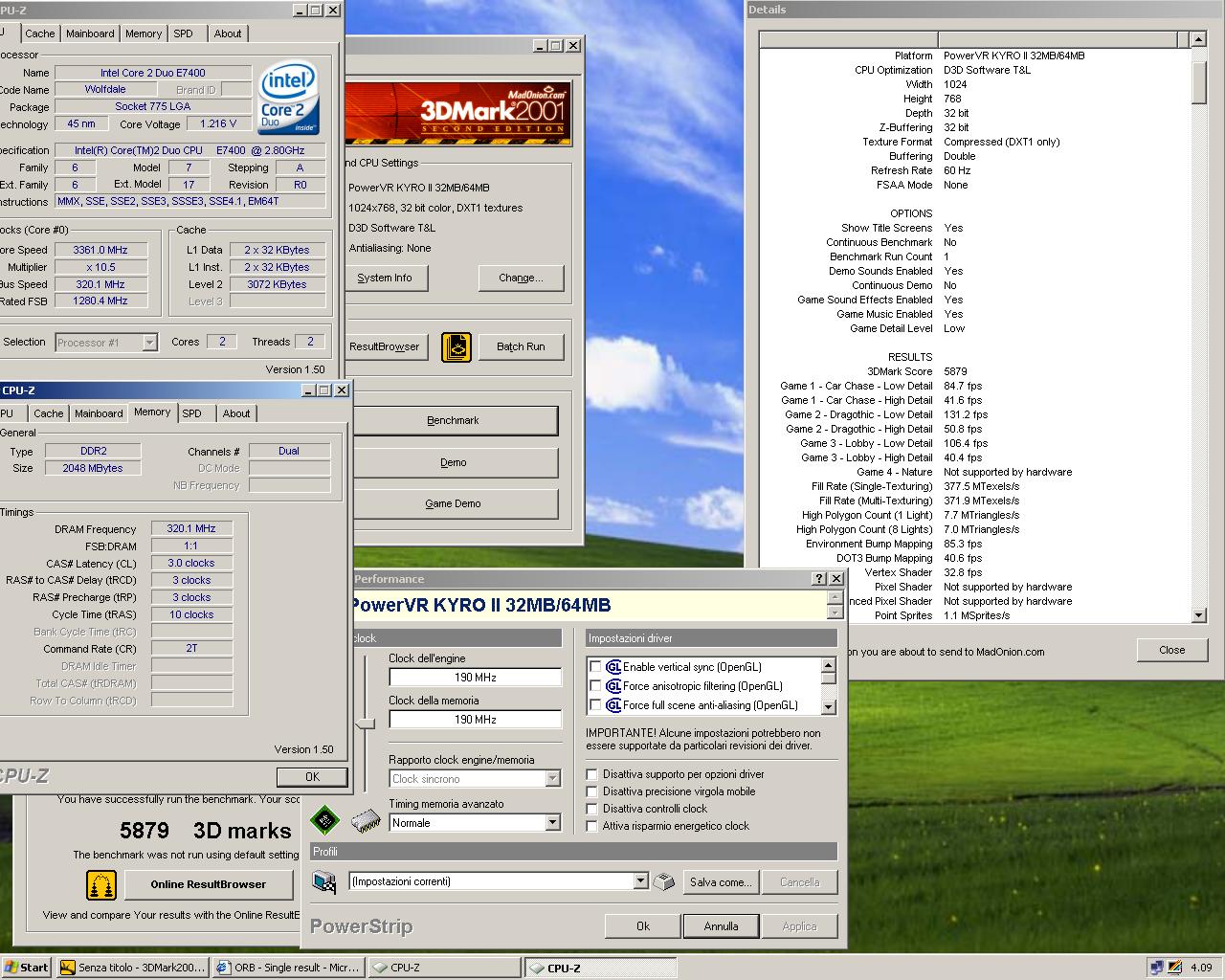Screen dimensions: 1225x980
Task: Click the 3DMark Score value 5879 in Details
Action: (955, 371)
